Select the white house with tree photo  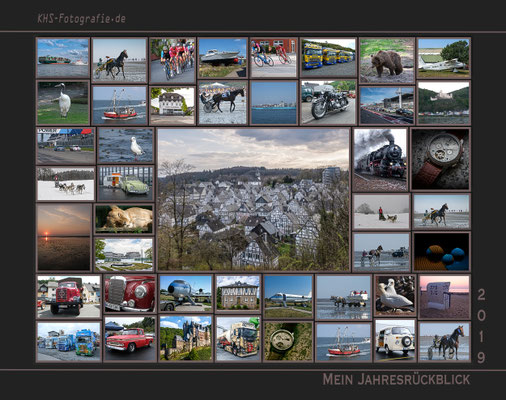(172, 106)
